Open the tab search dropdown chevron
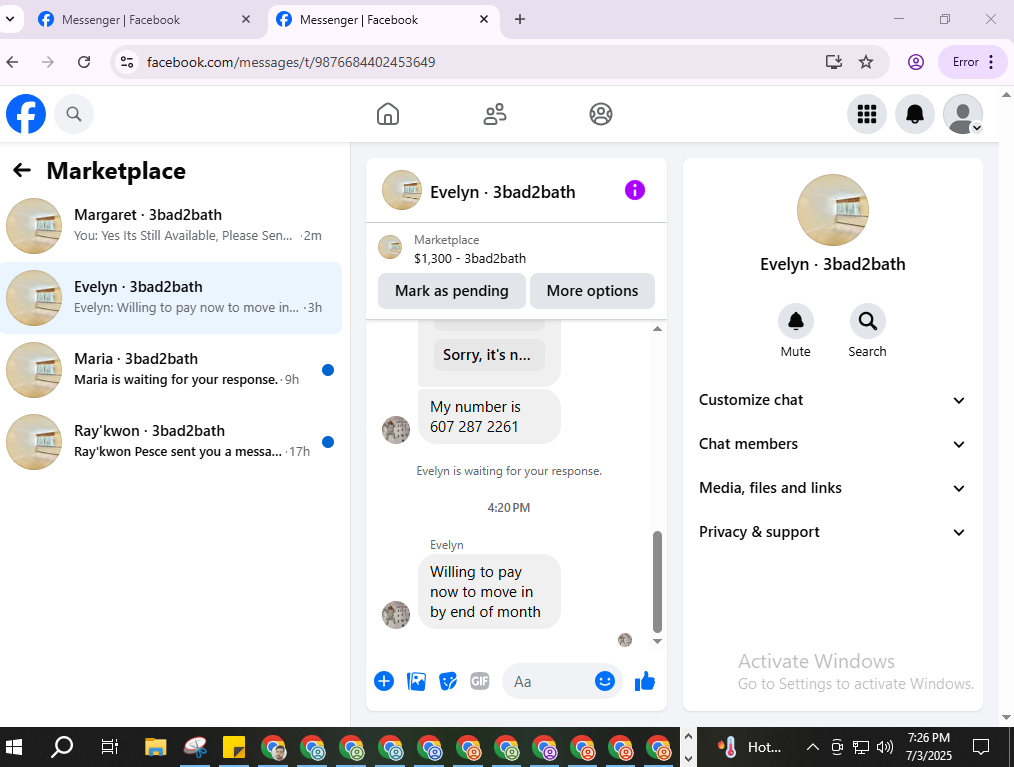This screenshot has height=767, width=1014. point(10,19)
